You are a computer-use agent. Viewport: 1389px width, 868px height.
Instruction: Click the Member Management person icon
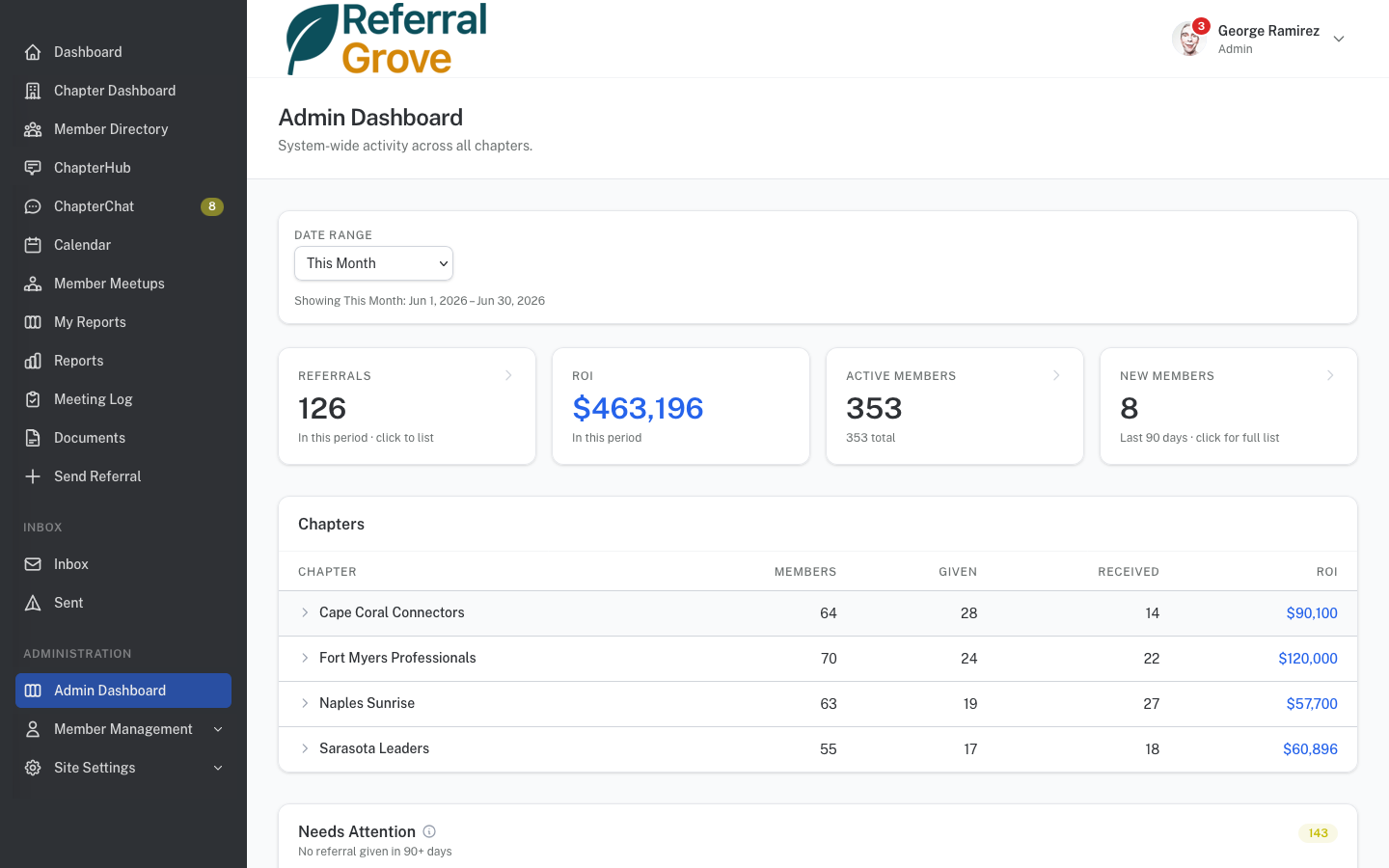click(33, 729)
